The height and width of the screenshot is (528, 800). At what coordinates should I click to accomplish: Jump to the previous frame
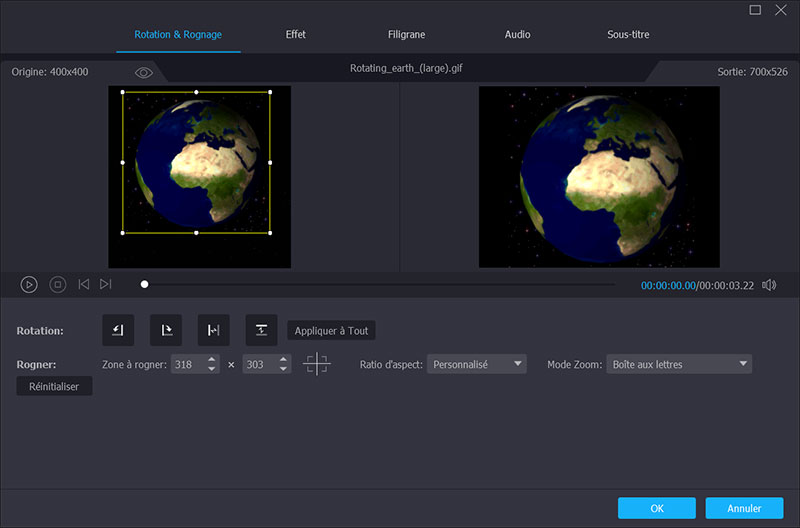(x=84, y=285)
